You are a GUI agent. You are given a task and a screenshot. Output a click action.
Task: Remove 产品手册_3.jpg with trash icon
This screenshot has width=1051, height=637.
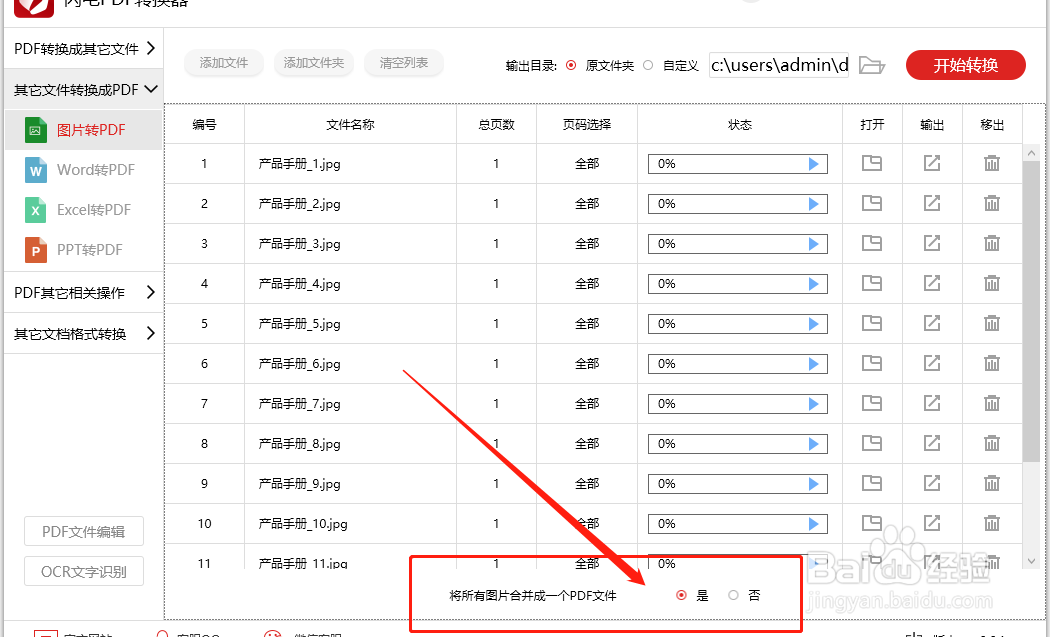[992, 243]
